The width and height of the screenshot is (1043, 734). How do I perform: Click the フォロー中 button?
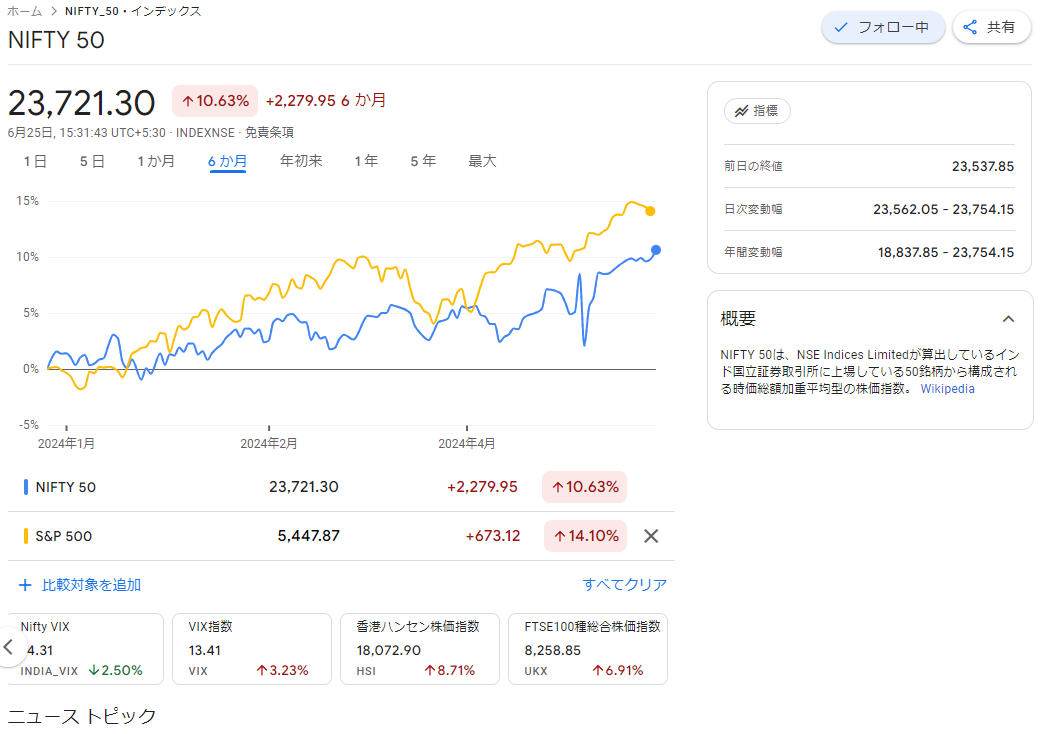point(883,27)
